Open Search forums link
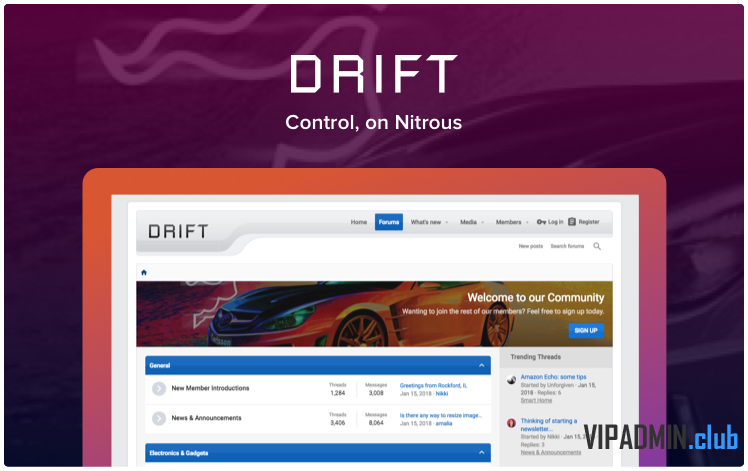The width and height of the screenshot is (748, 471). pos(567,246)
